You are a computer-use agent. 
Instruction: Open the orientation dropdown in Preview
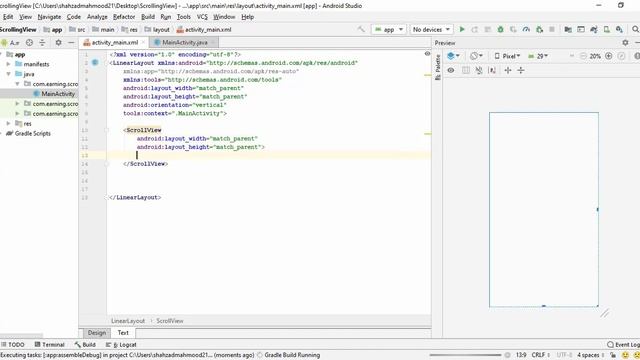pos(476,56)
